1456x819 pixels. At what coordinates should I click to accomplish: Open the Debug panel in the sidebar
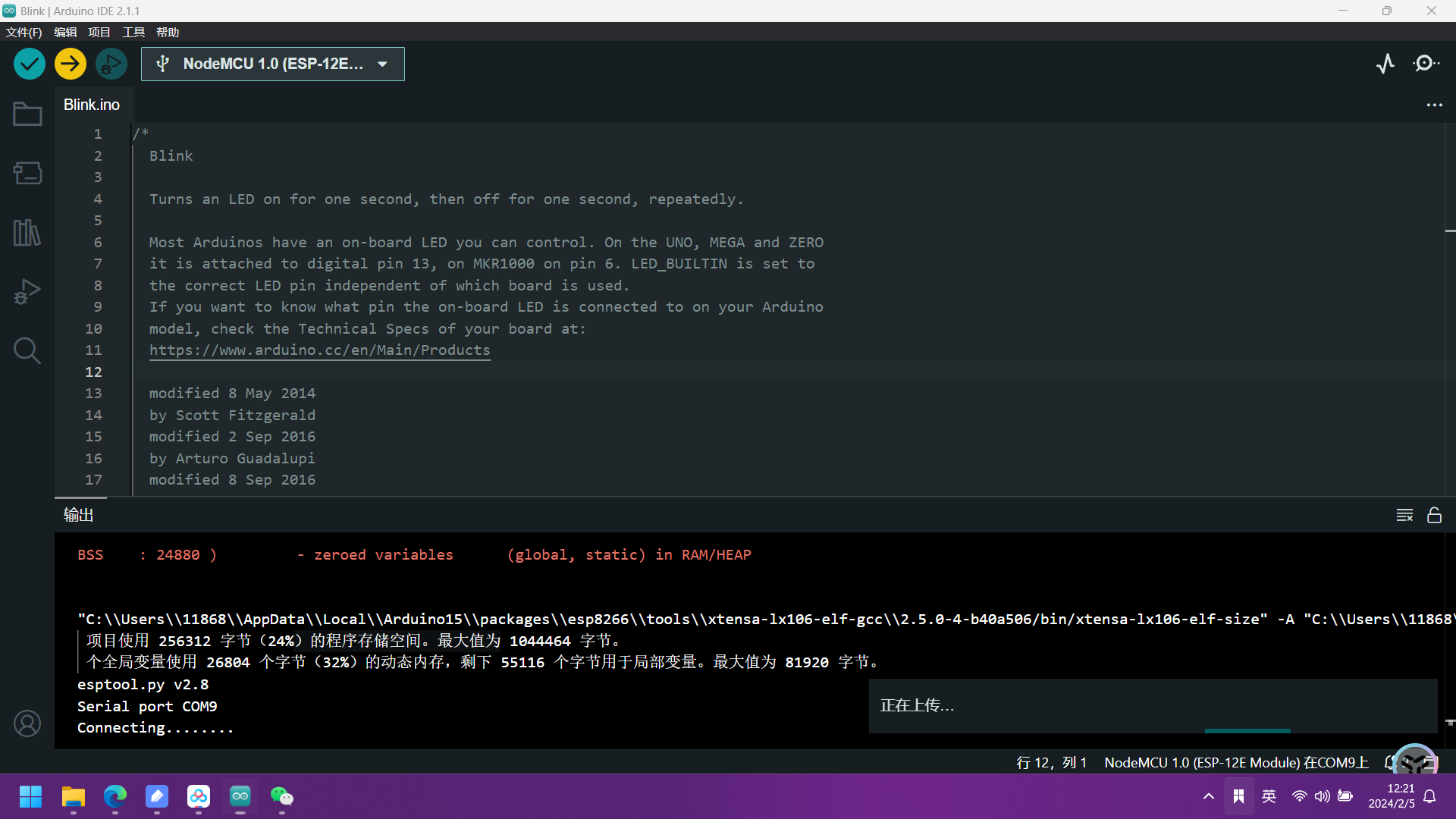pyautogui.click(x=27, y=291)
